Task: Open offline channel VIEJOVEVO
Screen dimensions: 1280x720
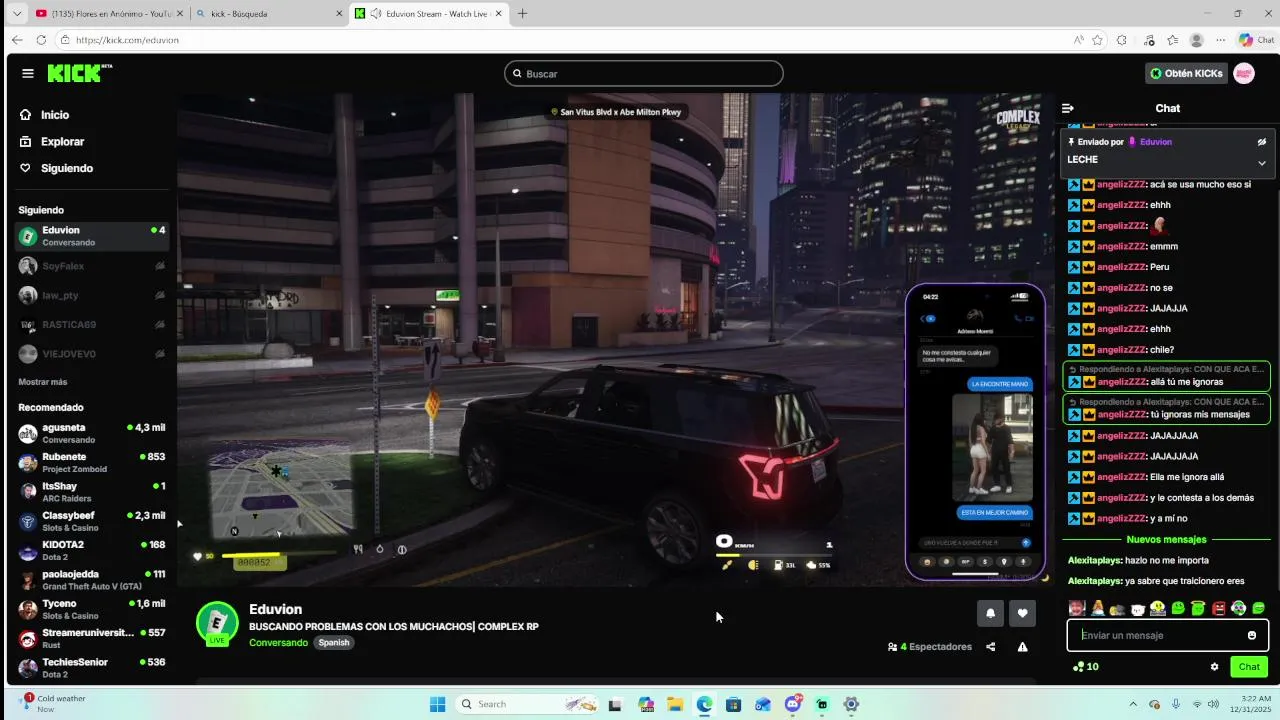Action: (91, 354)
